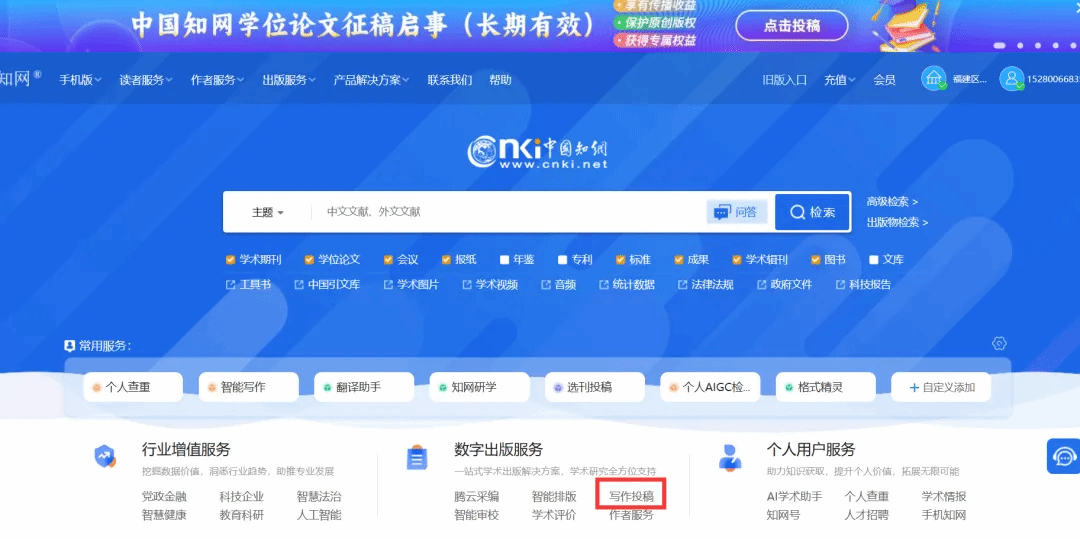The width and height of the screenshot is (1080, 539).
Task: Expand the 读者服务 menu
Action: tap(145, 80)
